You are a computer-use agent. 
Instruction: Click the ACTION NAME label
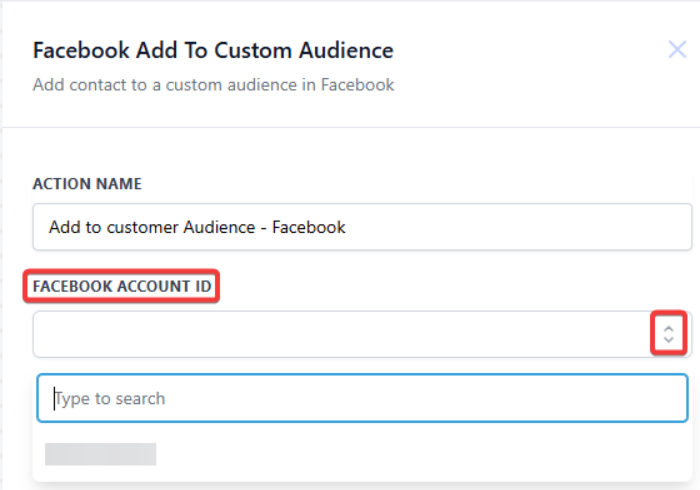coord(87,184)
